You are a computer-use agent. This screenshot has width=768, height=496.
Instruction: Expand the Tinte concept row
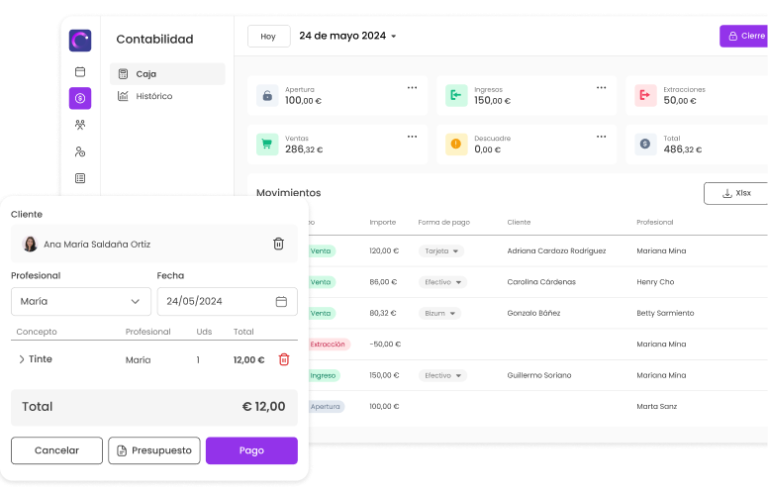point(22,360)
